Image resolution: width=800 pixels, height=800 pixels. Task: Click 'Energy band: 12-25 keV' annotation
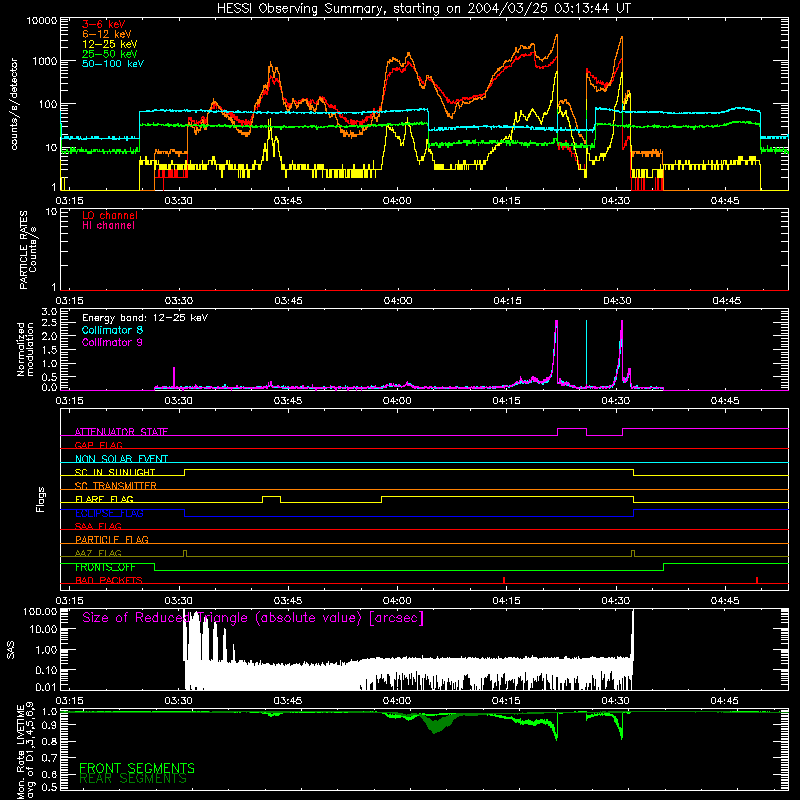pyautogui.click(x=145, y=318)
